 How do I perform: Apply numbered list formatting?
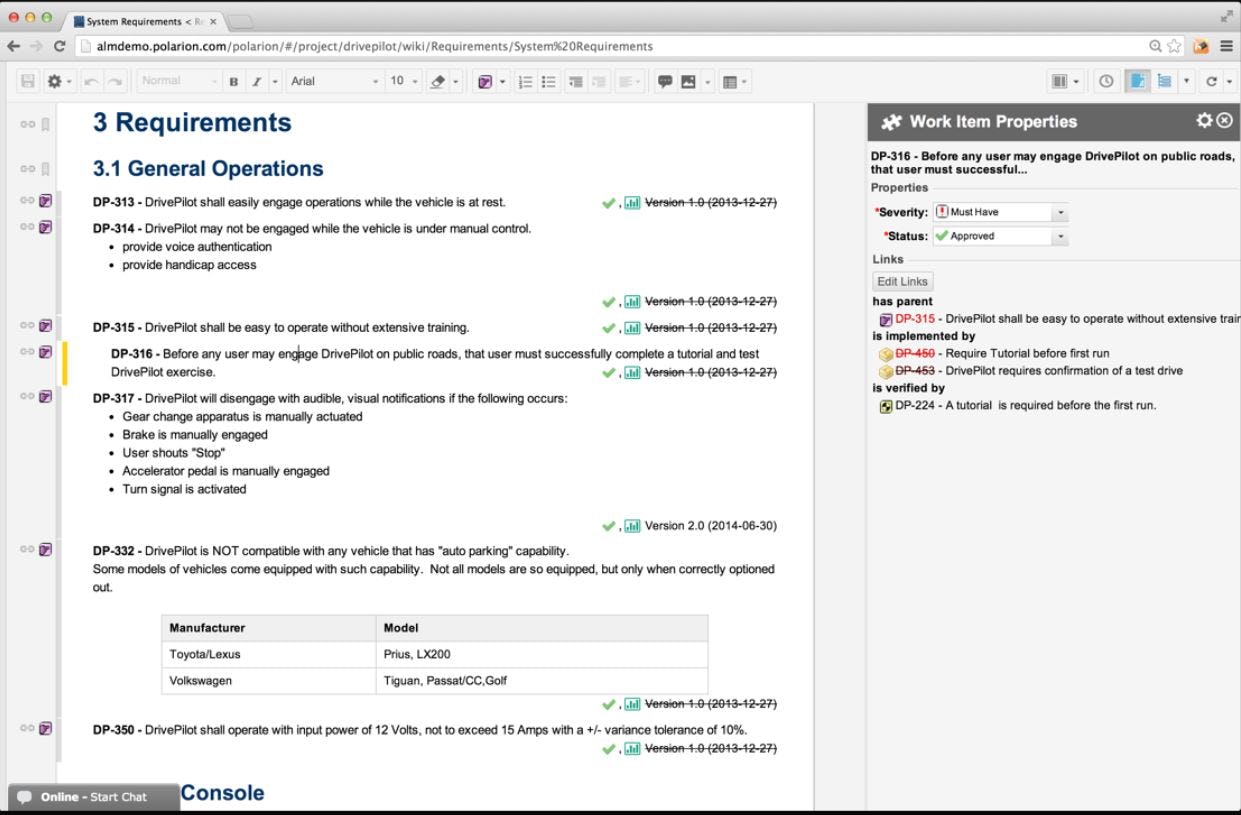[525, 81]
